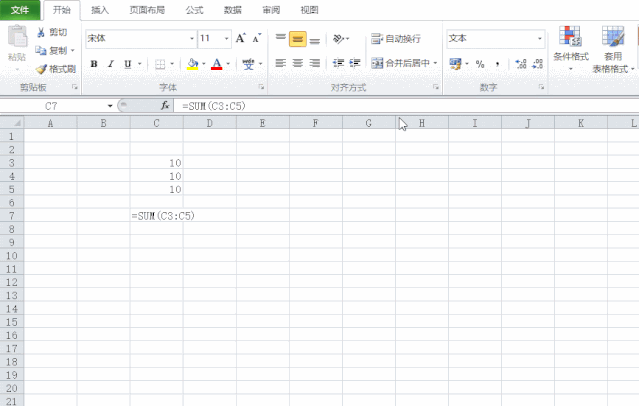Screen dimensions: 639x406
Task: Apply comma style button
Action: (497, 64)
